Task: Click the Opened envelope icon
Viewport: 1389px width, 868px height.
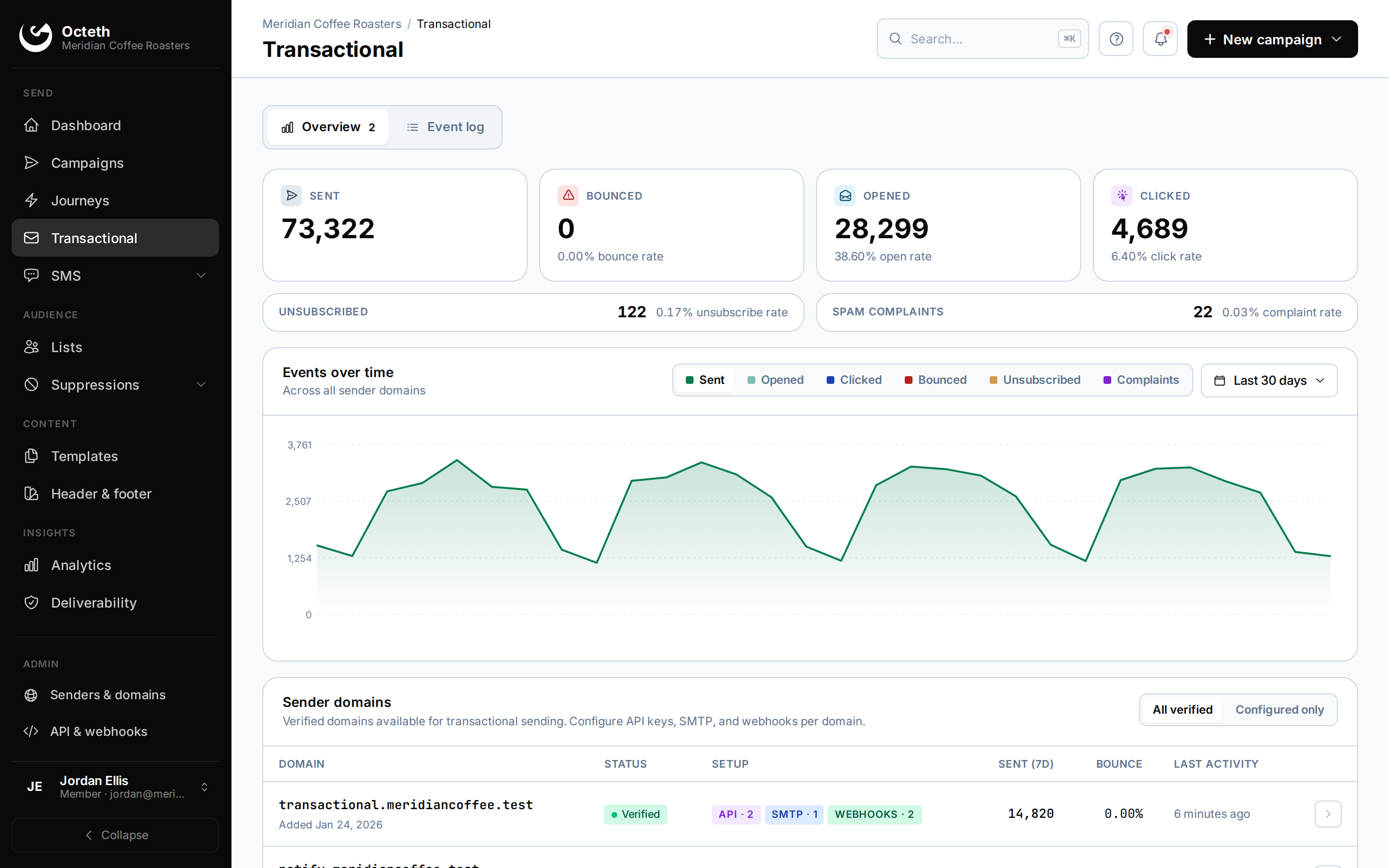Action: (x=845, y=196)
